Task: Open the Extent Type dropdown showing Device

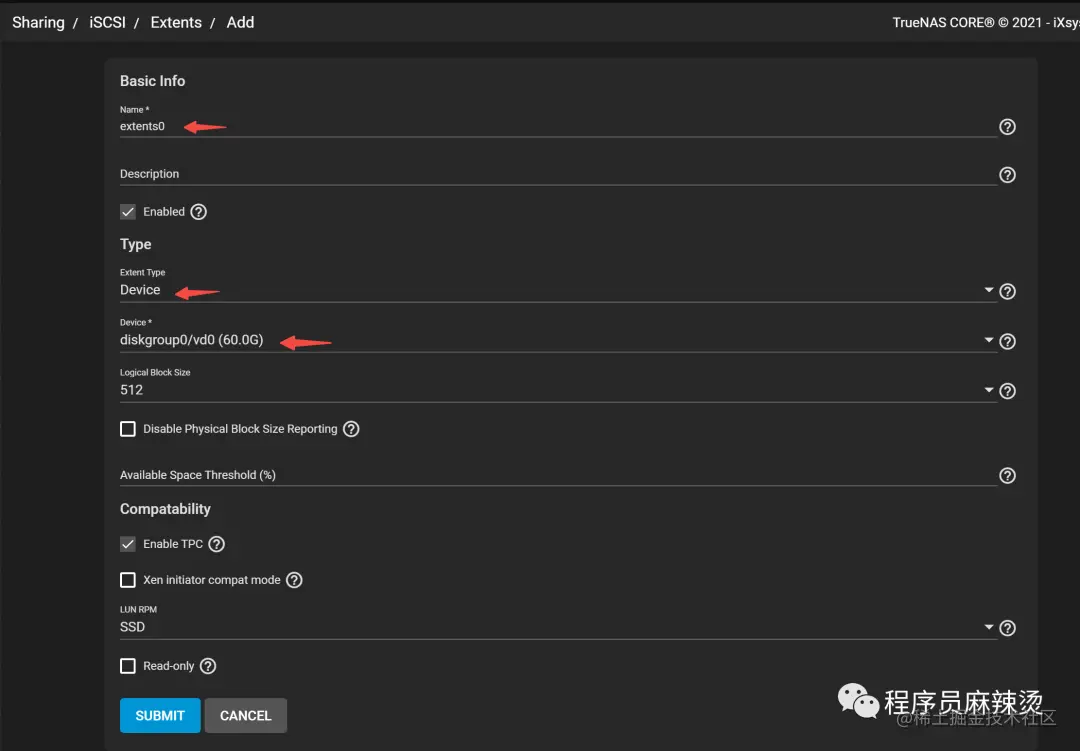Action: pos(558,290)
